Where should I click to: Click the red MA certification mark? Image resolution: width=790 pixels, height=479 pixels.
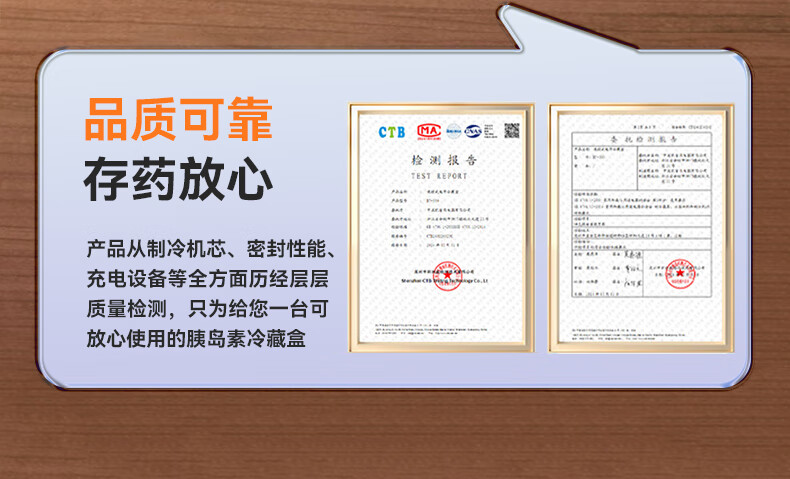coord(429,131)
